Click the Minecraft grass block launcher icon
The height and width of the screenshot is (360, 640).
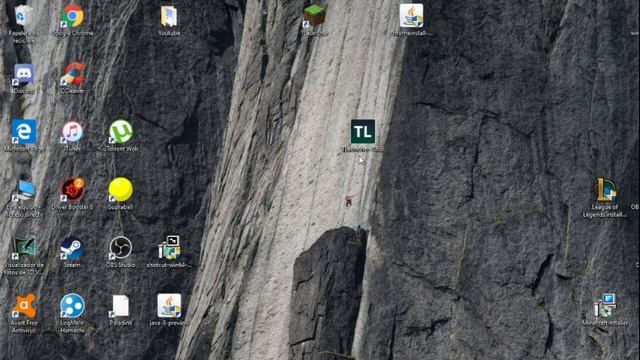(x=314, y=16)
